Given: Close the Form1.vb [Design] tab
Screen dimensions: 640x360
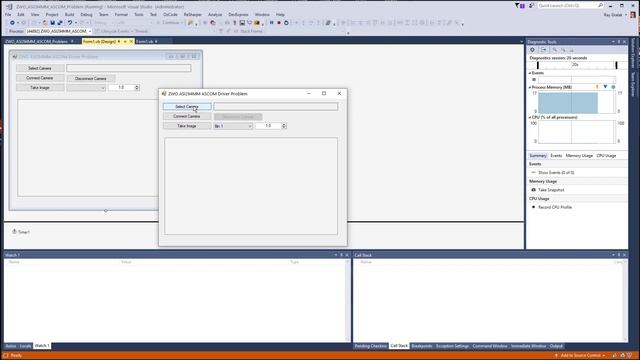Looking at the screenshot, I should pyautogui.click(x=131, y=41).
